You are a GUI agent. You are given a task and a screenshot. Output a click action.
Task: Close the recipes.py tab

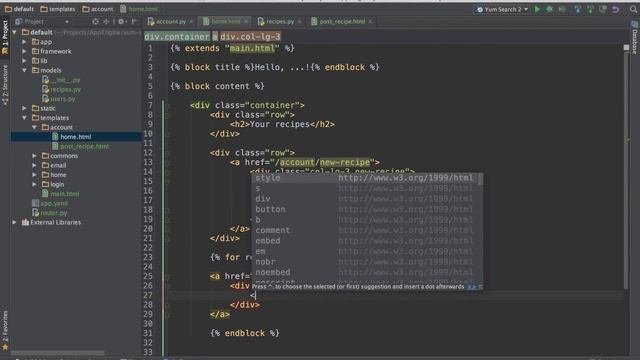(299, 21)
